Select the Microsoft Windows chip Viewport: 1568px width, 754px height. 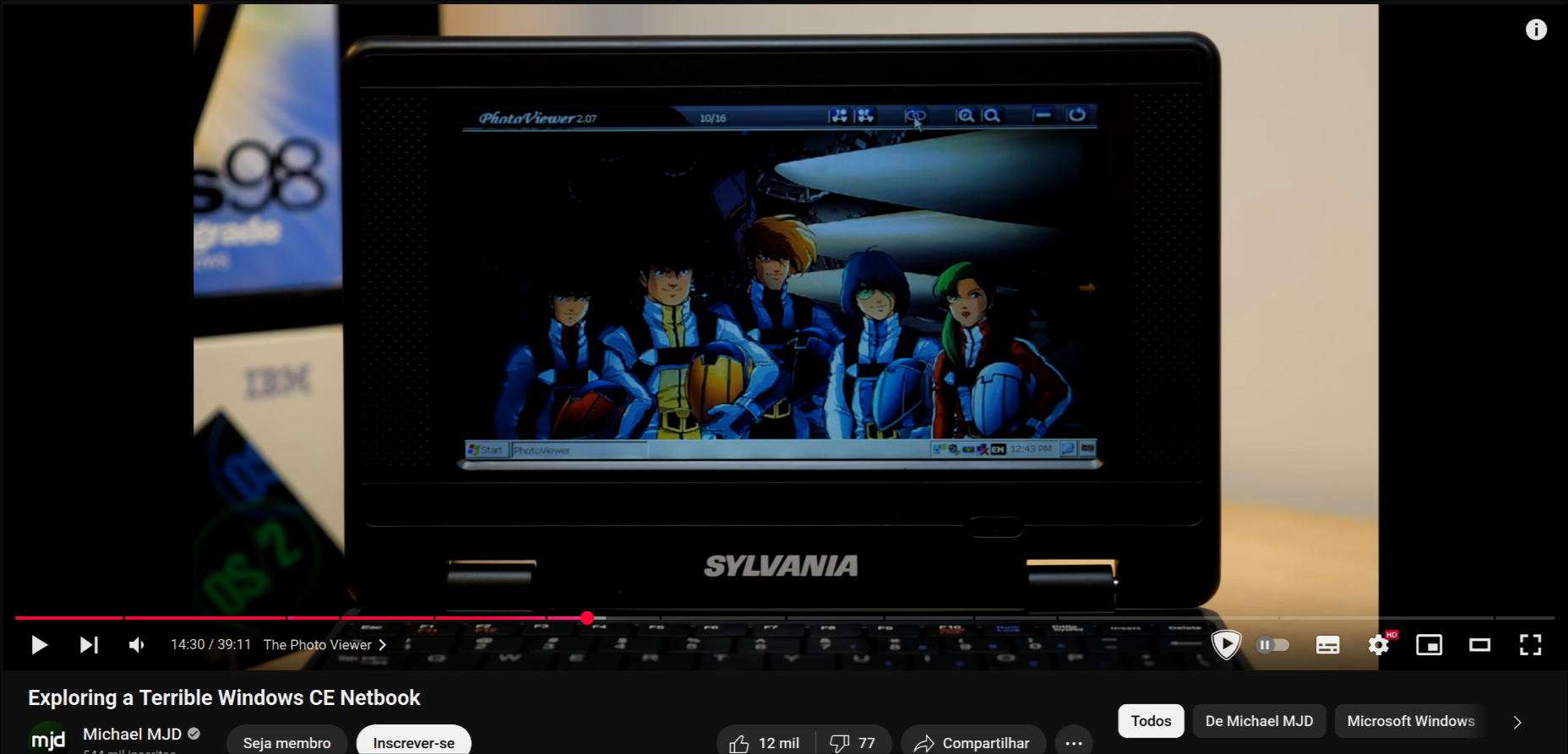(x=1410, y=721)
